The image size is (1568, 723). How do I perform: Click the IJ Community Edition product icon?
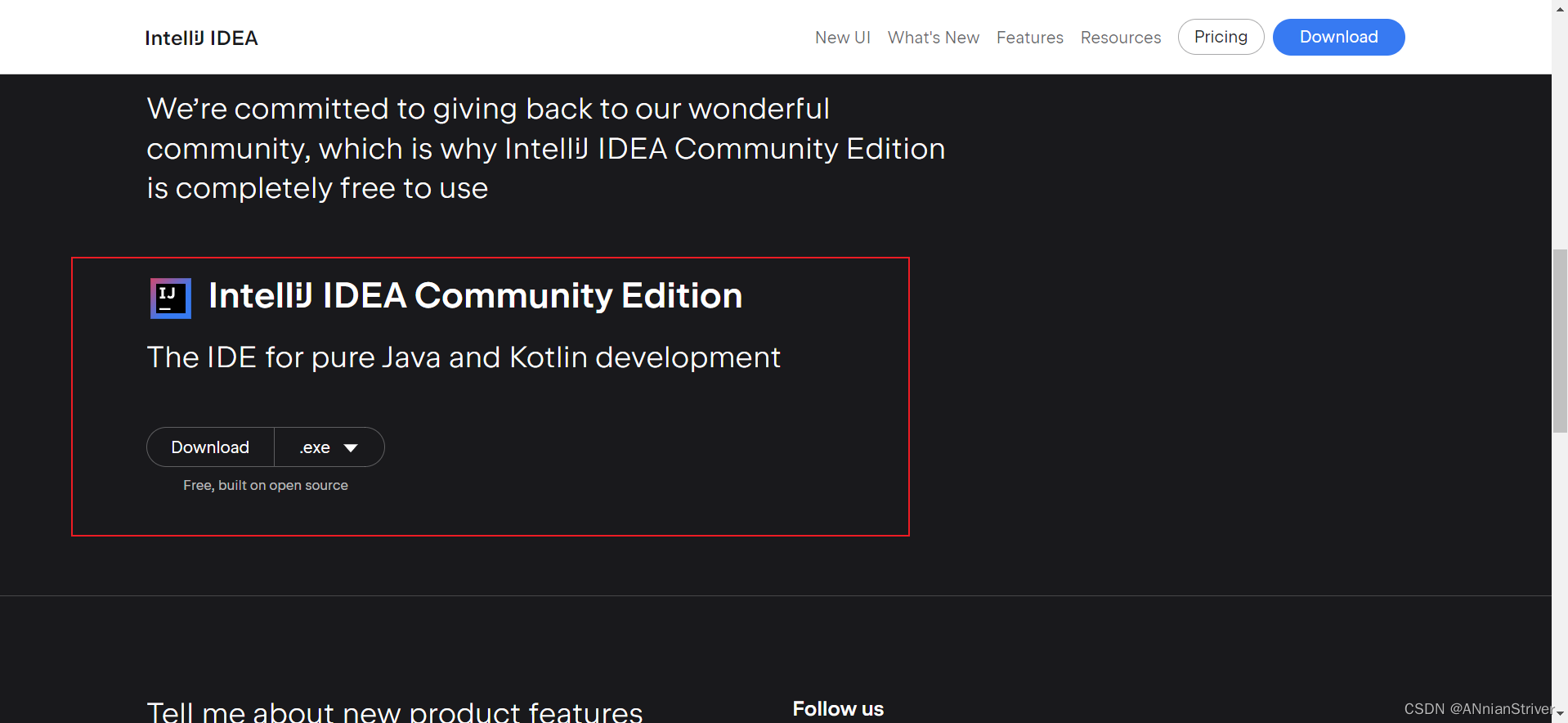point(170,298)
